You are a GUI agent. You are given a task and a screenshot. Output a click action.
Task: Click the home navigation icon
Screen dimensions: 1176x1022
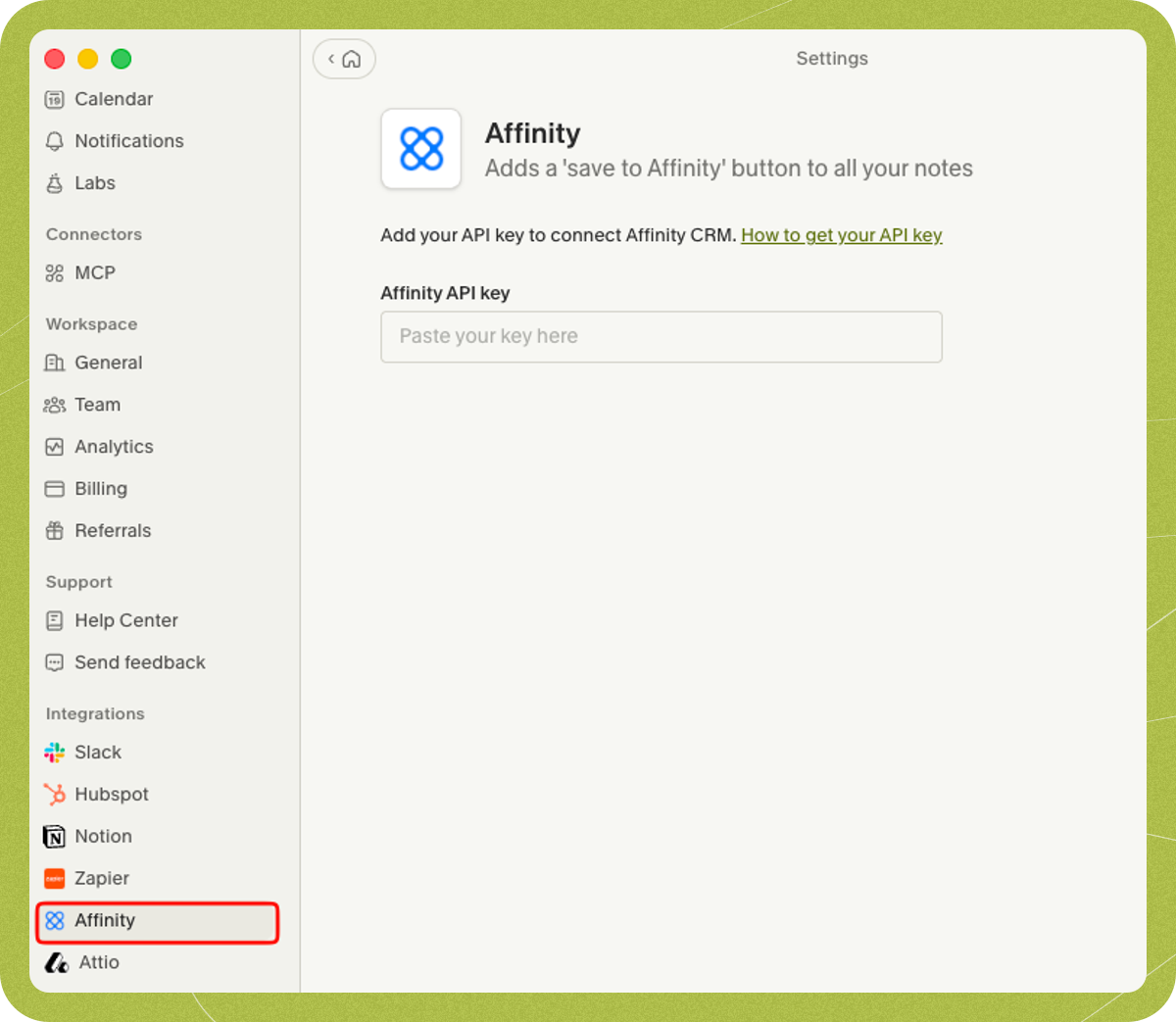[x=353, y=59]
